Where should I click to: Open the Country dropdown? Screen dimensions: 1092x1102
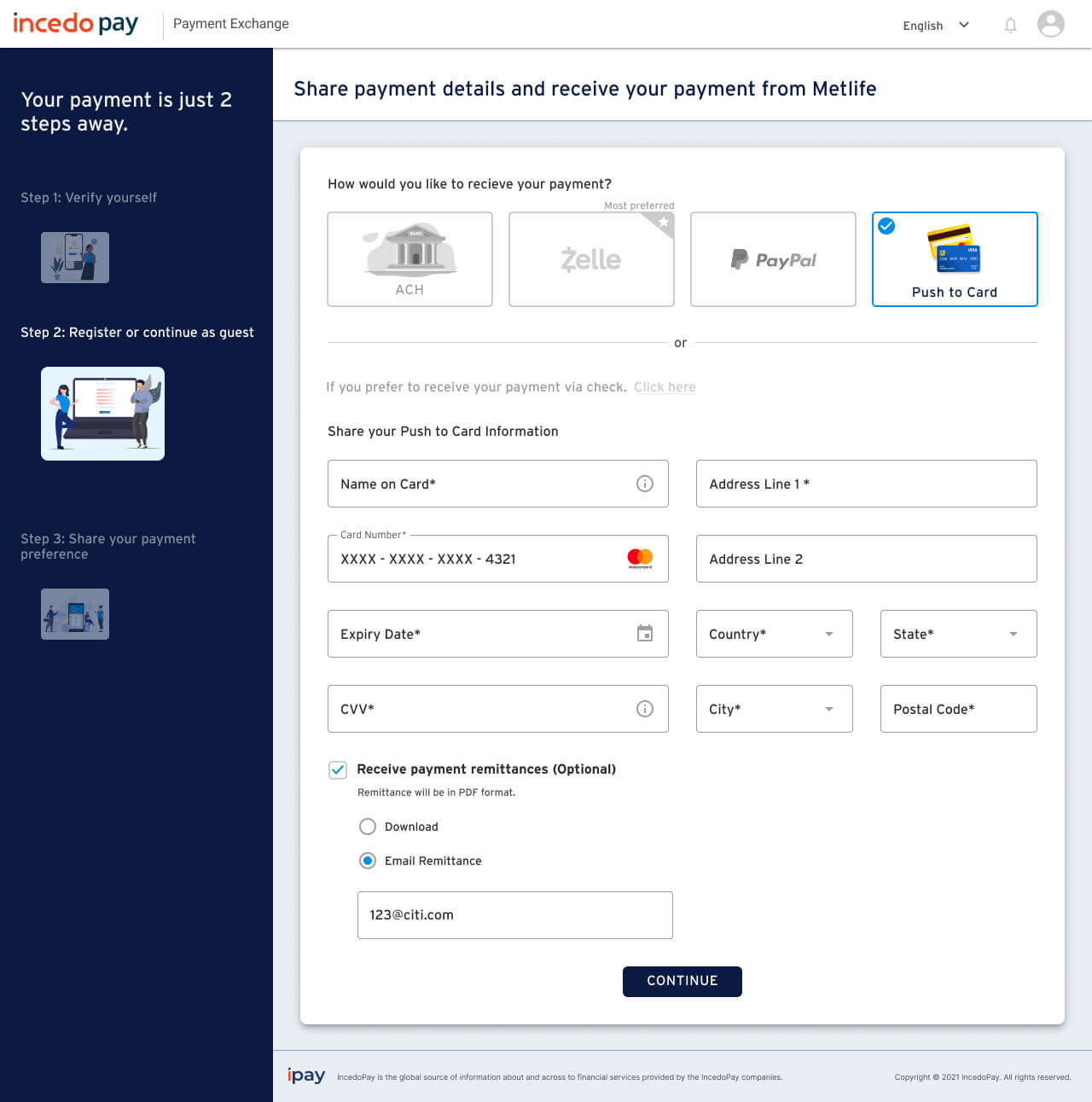(x=828, y=634)
